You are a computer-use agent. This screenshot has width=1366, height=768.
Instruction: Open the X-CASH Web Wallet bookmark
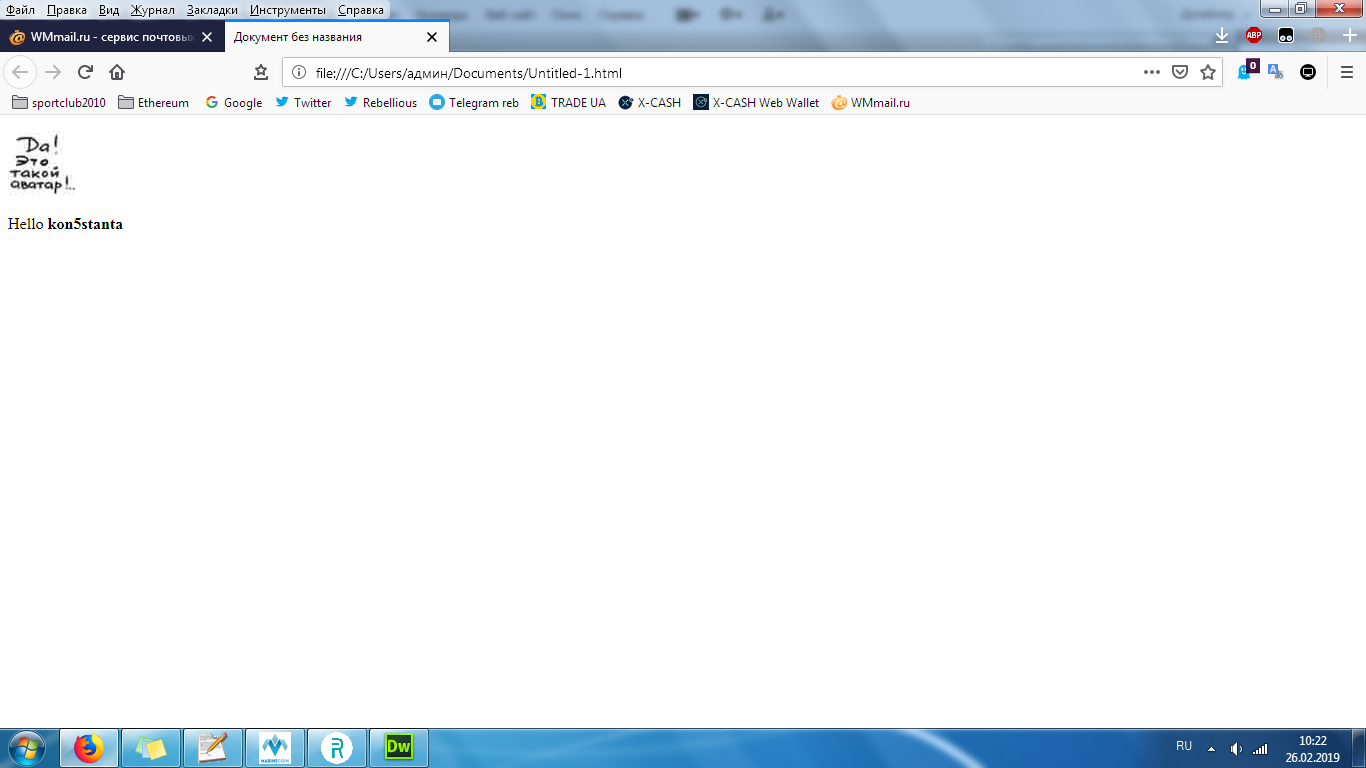756,102
